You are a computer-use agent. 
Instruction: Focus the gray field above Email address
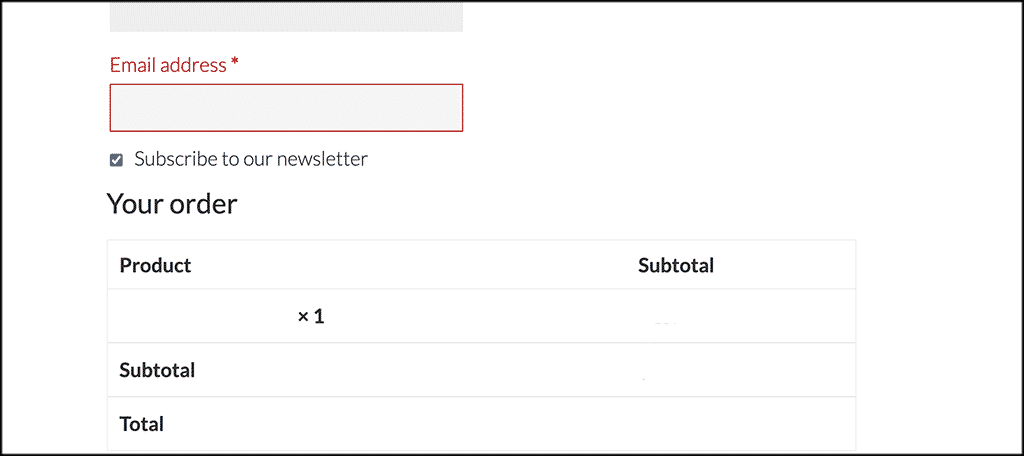(x=286, y=16)
